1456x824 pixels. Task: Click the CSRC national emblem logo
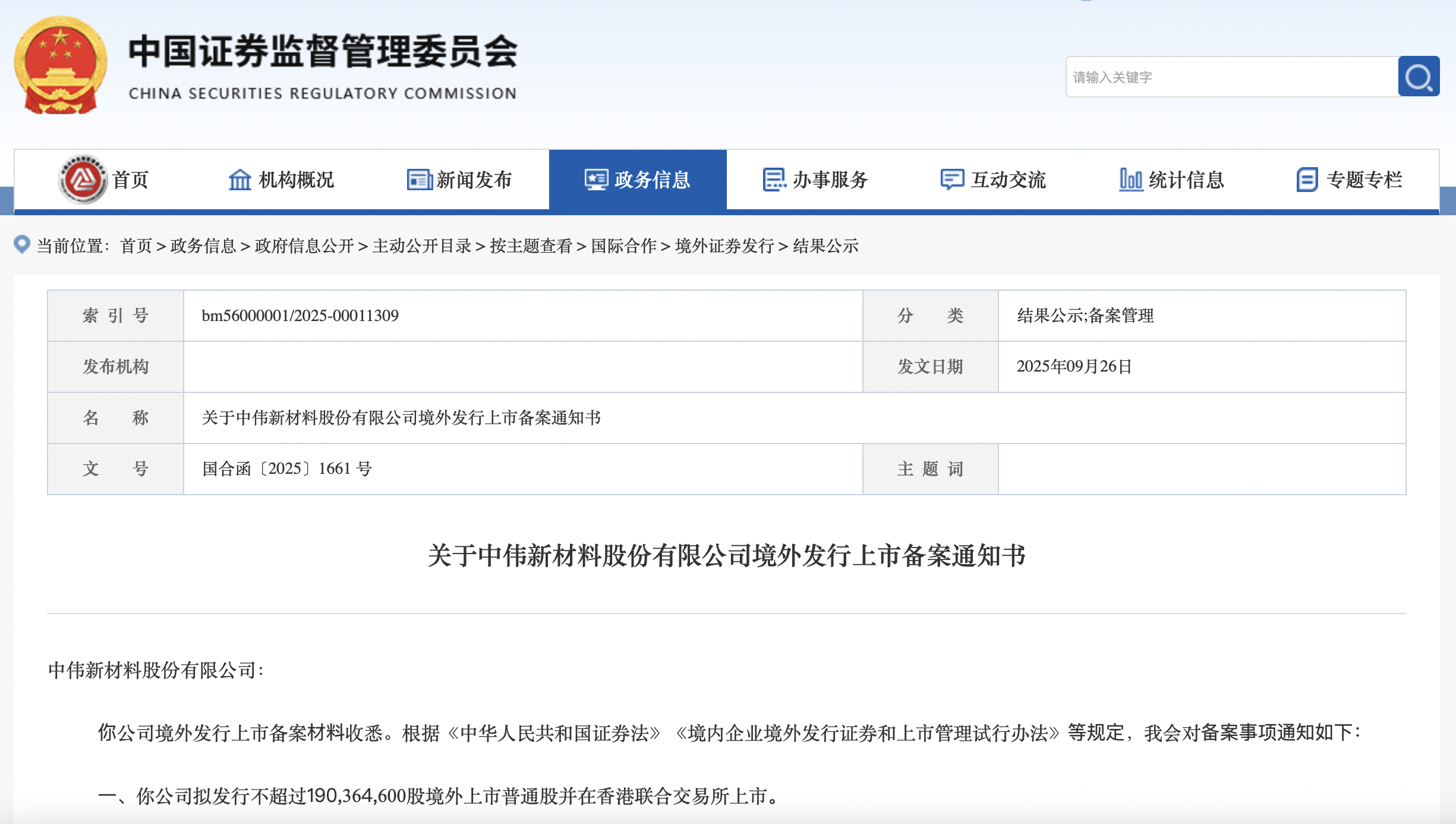coord(60,65)
